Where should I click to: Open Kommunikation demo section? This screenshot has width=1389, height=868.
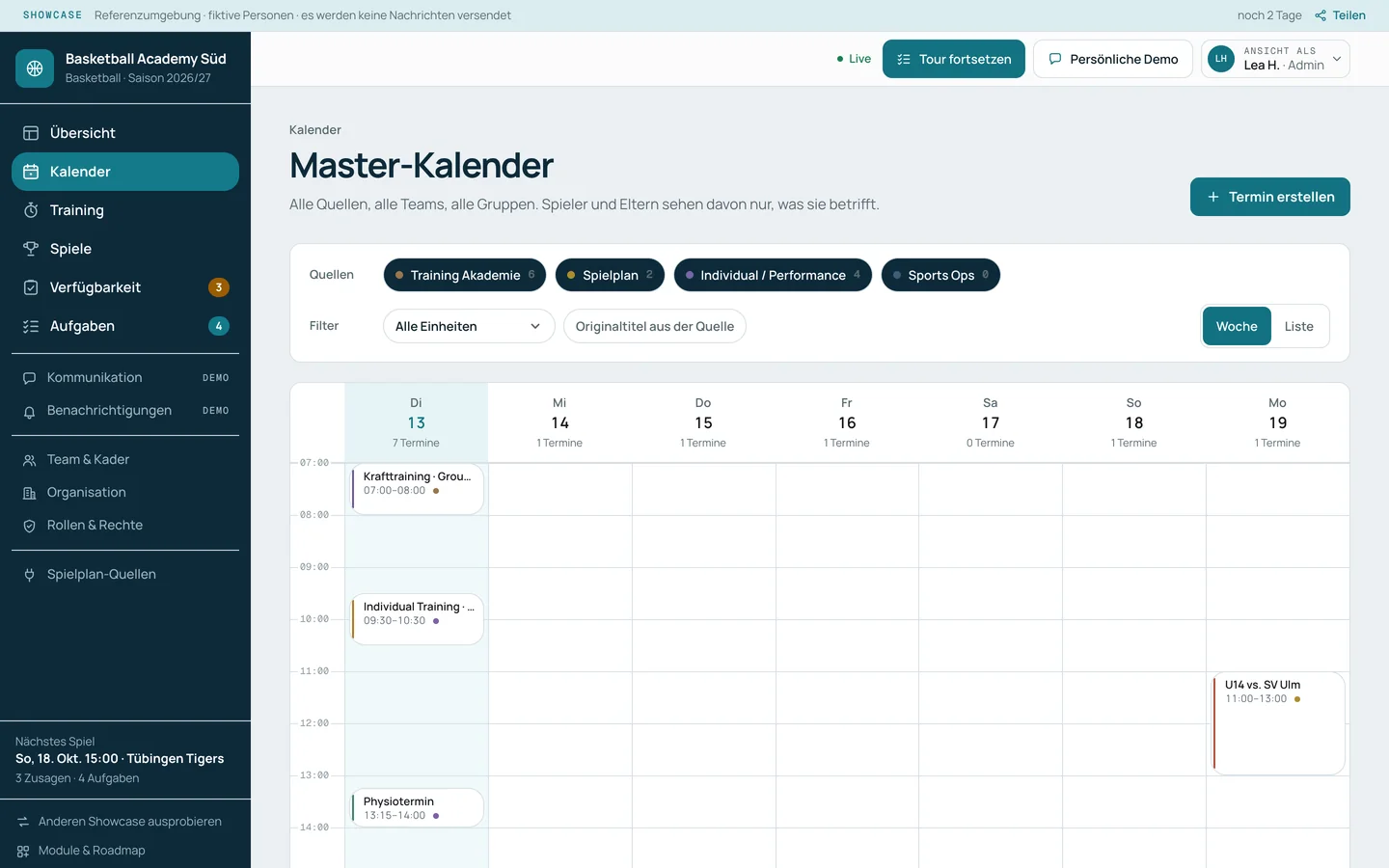point(125,378)
